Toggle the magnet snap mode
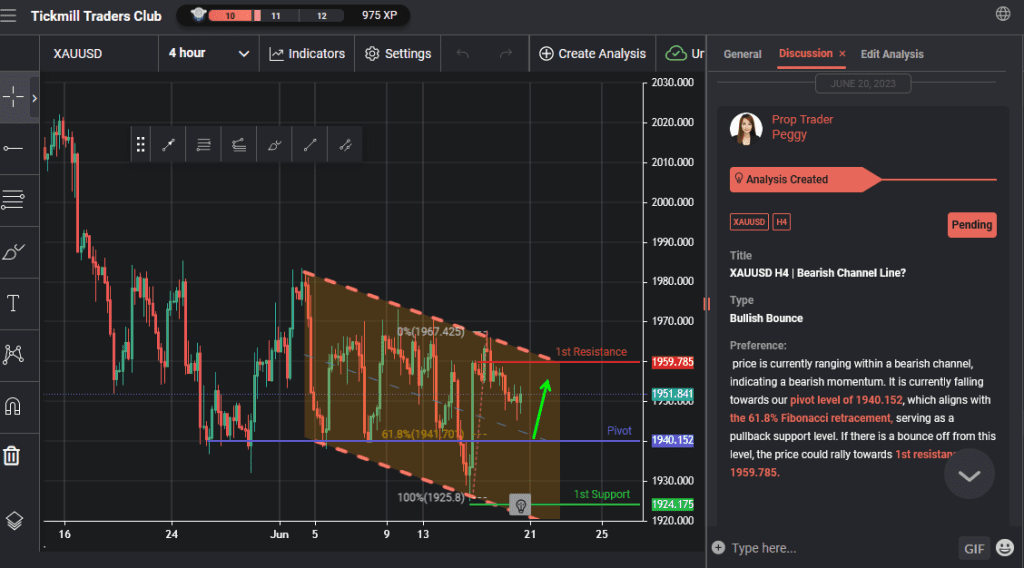The image size is (1024, 568). click(x=13, y=406)
